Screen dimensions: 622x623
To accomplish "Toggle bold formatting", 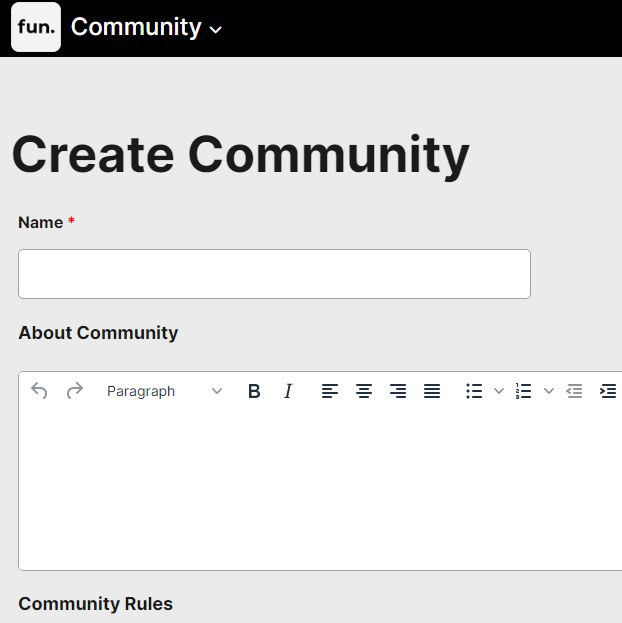I will [x=254, y=391].
